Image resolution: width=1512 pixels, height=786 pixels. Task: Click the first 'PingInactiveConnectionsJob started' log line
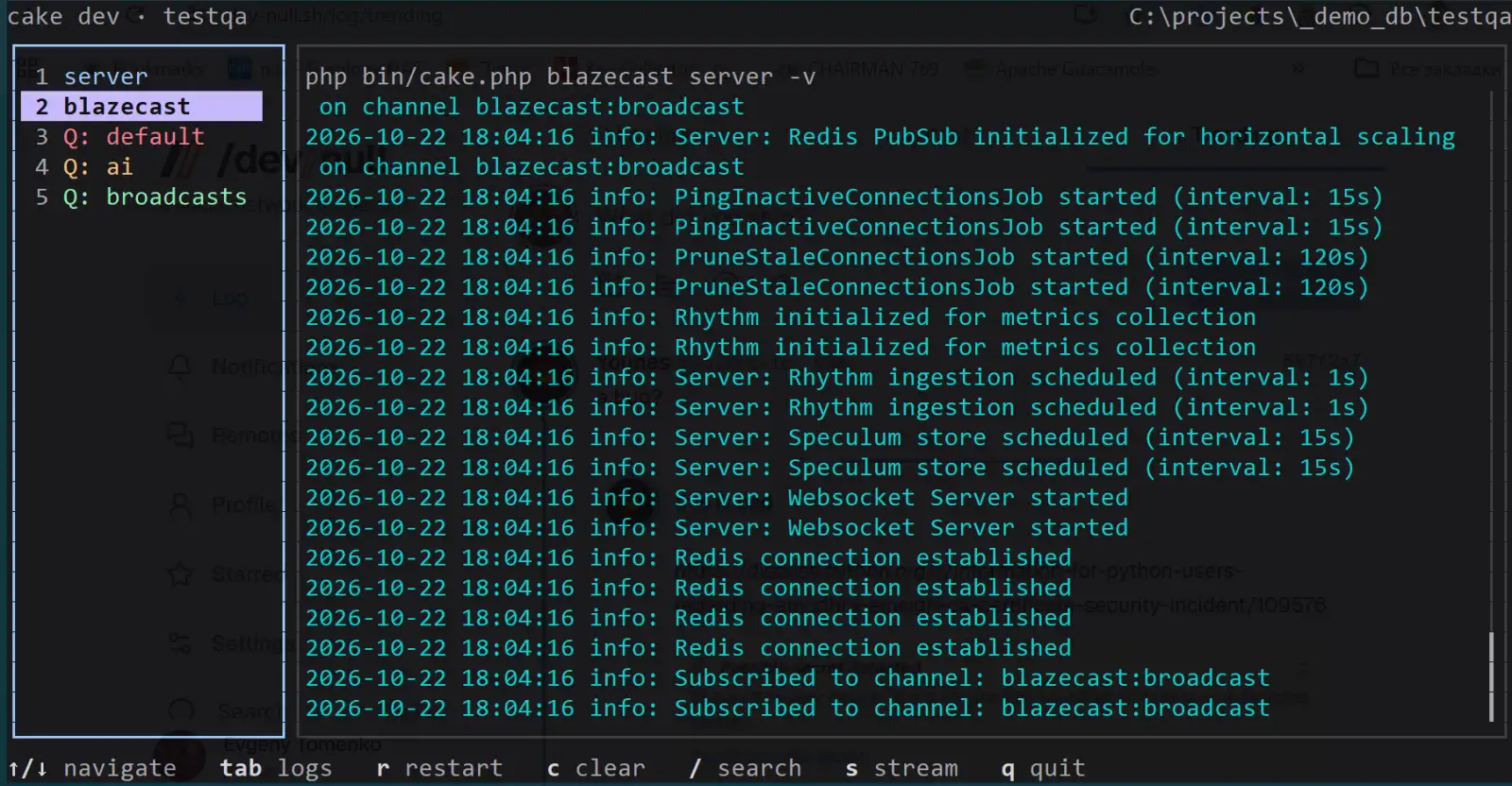844,196
